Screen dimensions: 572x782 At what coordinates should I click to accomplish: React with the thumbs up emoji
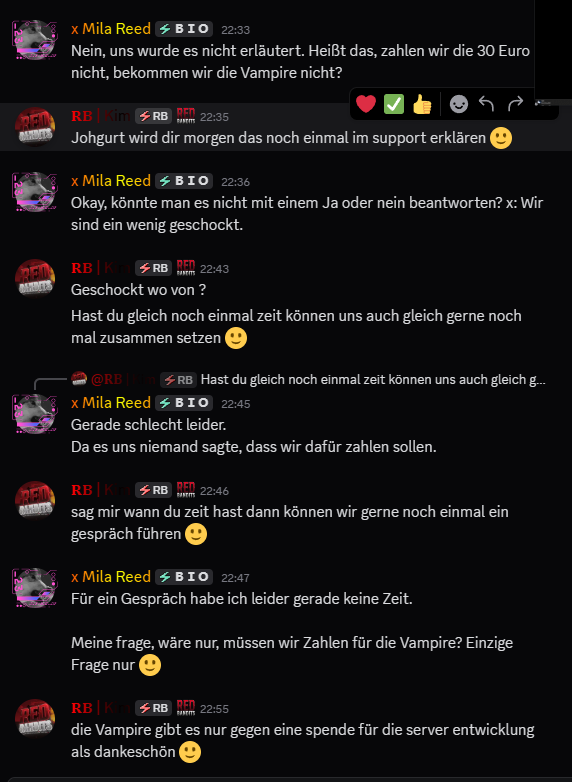[422, 104]
